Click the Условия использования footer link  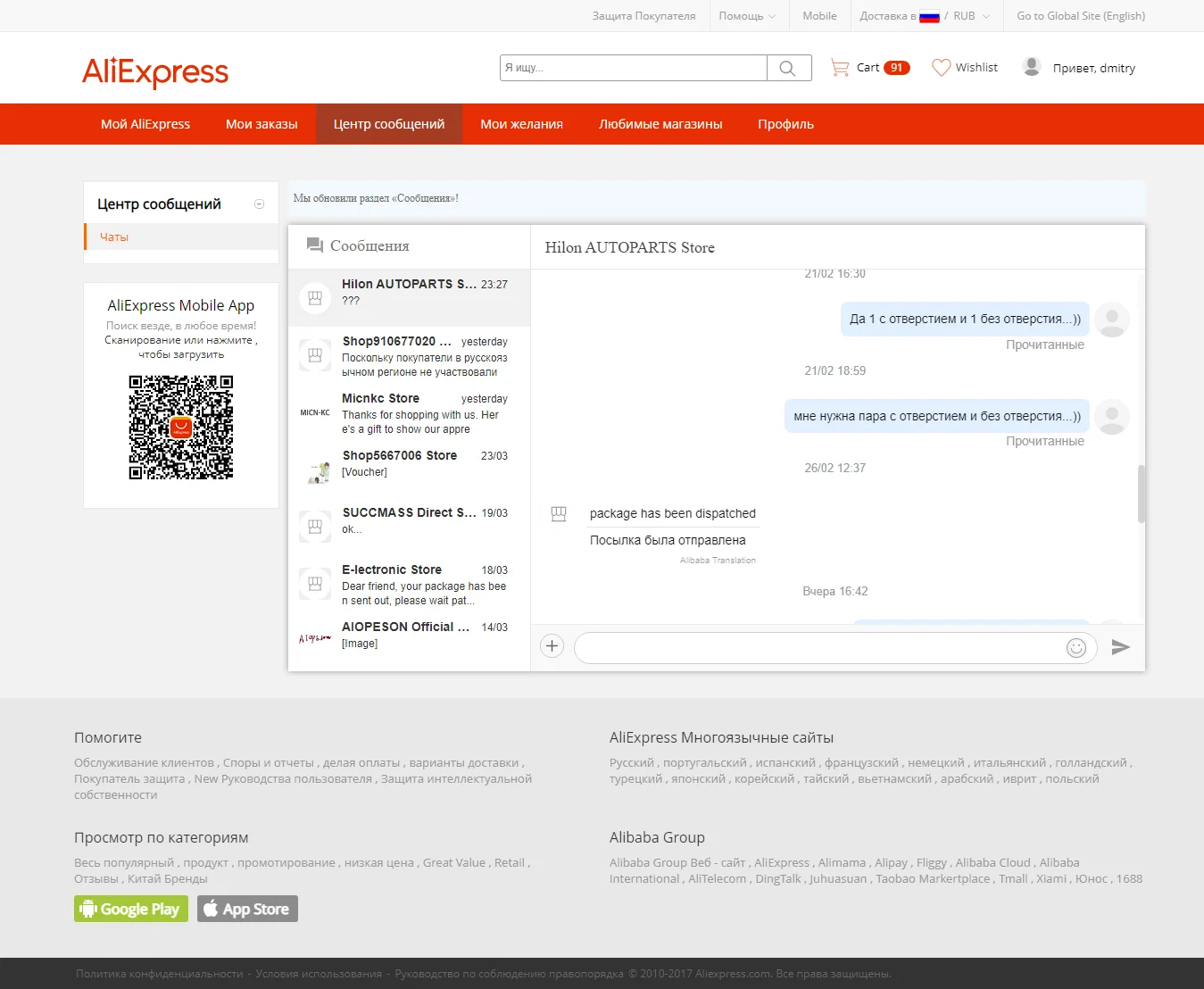coord(319,974)
